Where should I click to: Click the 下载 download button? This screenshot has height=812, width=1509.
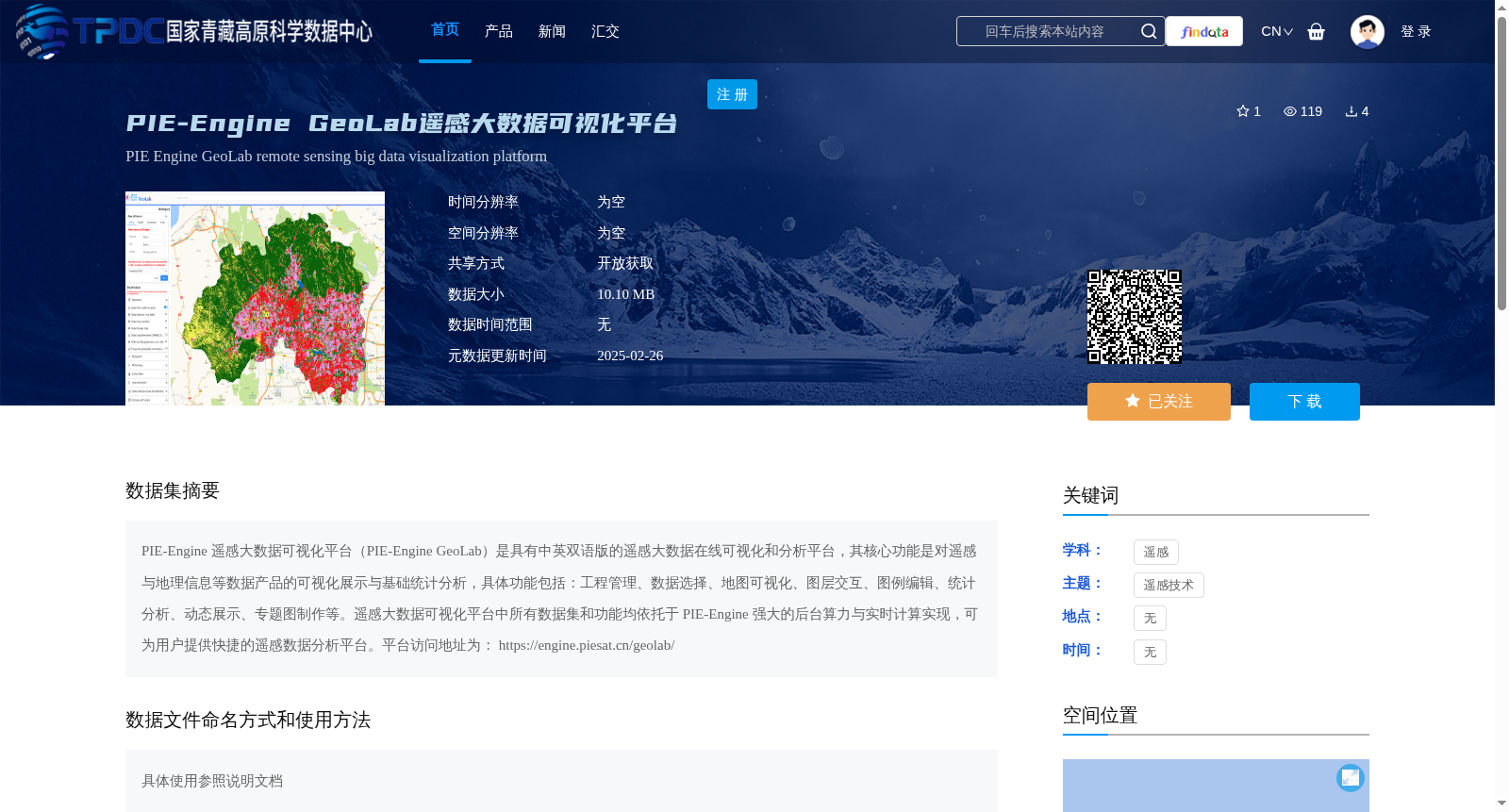coord(1304,402)
